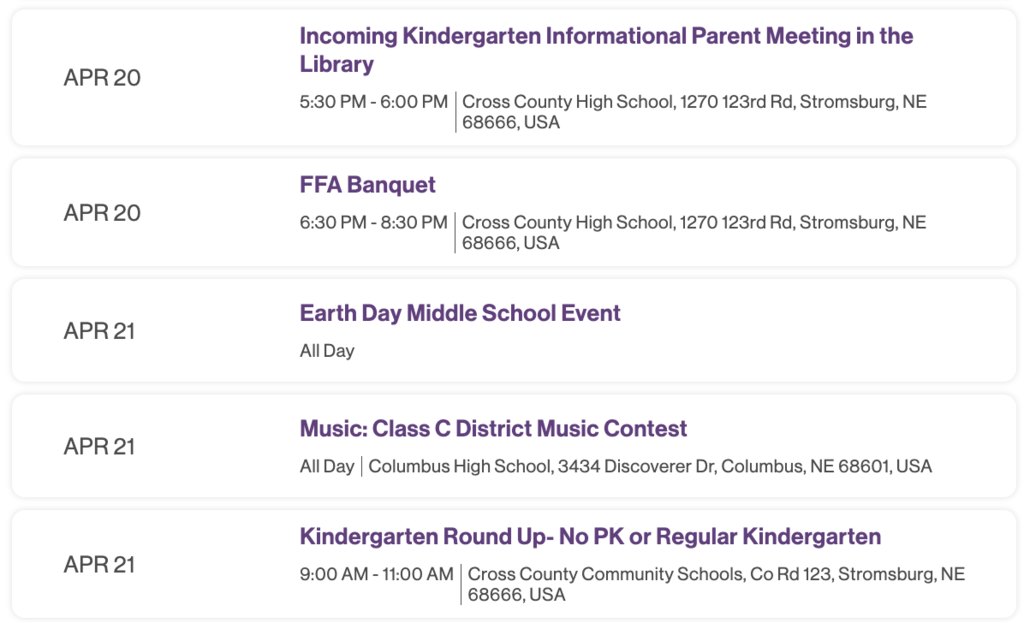This screenshot has width=1024, height=623.
Task: Open the Earth Day Middle School Event
Action: pyautogui.click(x=460, y=313)
